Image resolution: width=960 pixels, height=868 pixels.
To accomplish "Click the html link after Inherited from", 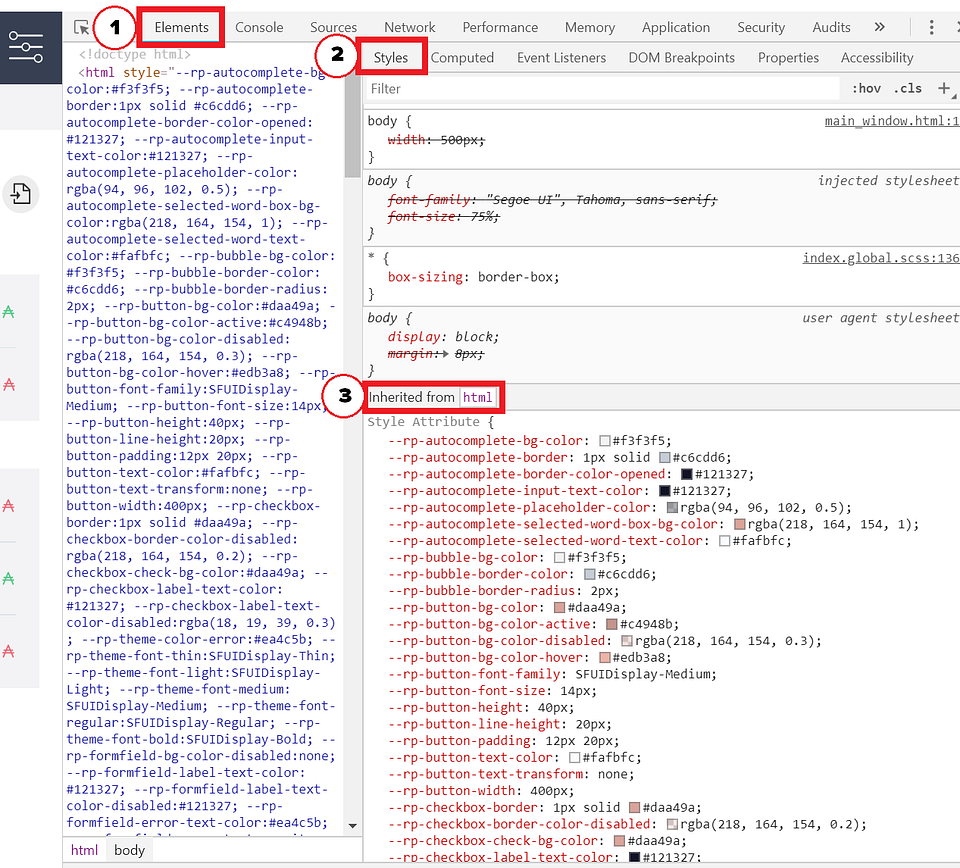I will pyautogui.click(x=478, y=397).
